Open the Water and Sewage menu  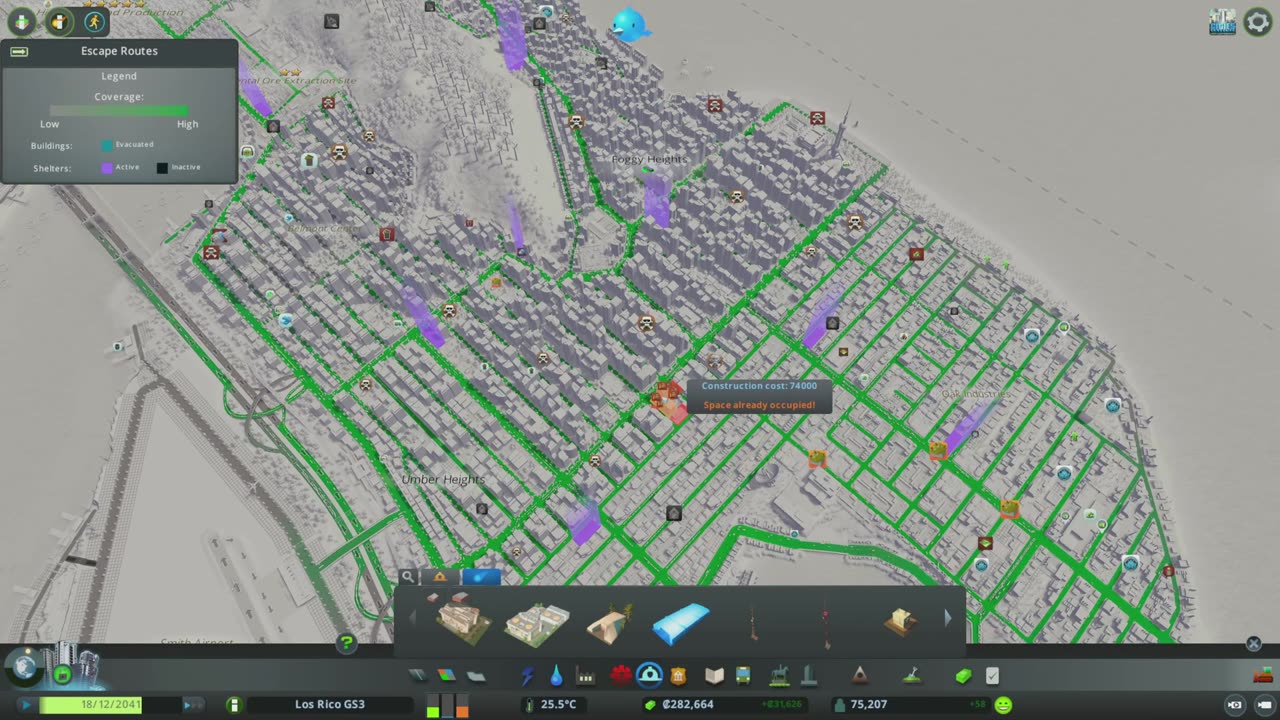556,676
